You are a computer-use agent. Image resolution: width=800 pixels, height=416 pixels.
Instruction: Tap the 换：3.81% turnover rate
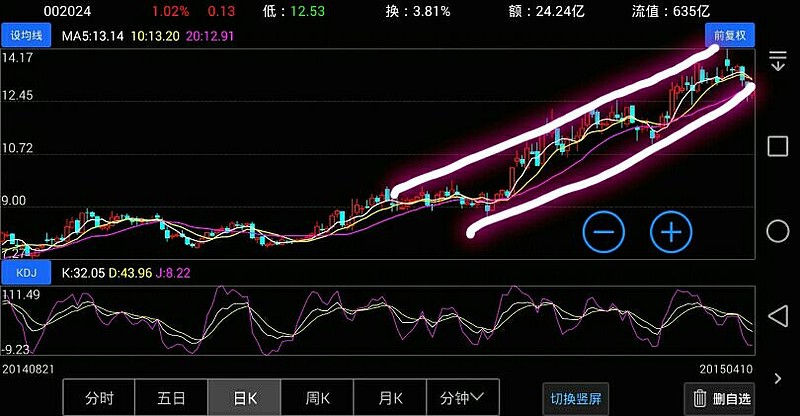pyautogui.click(x=418, y=11)
